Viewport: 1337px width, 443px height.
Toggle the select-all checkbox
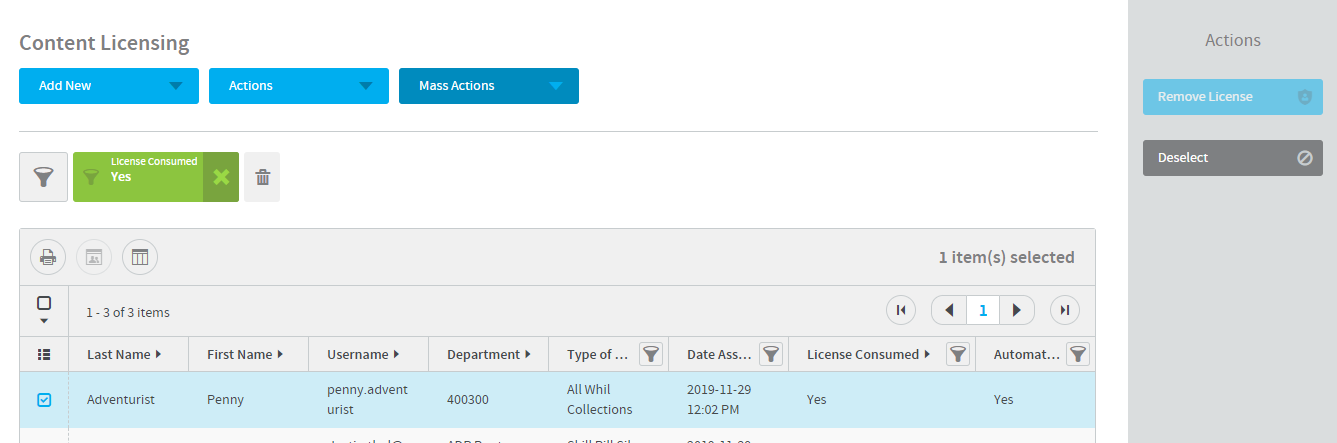tap(44, 303)
